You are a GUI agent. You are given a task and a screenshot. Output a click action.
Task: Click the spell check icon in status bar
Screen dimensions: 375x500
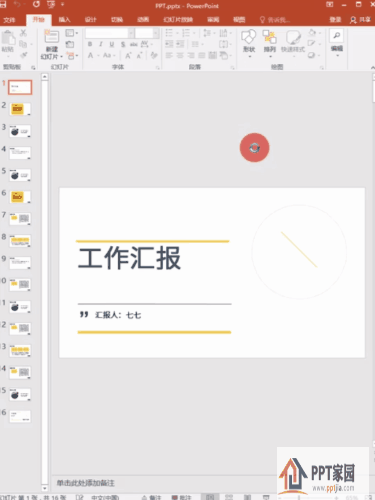tap(80, 497)
